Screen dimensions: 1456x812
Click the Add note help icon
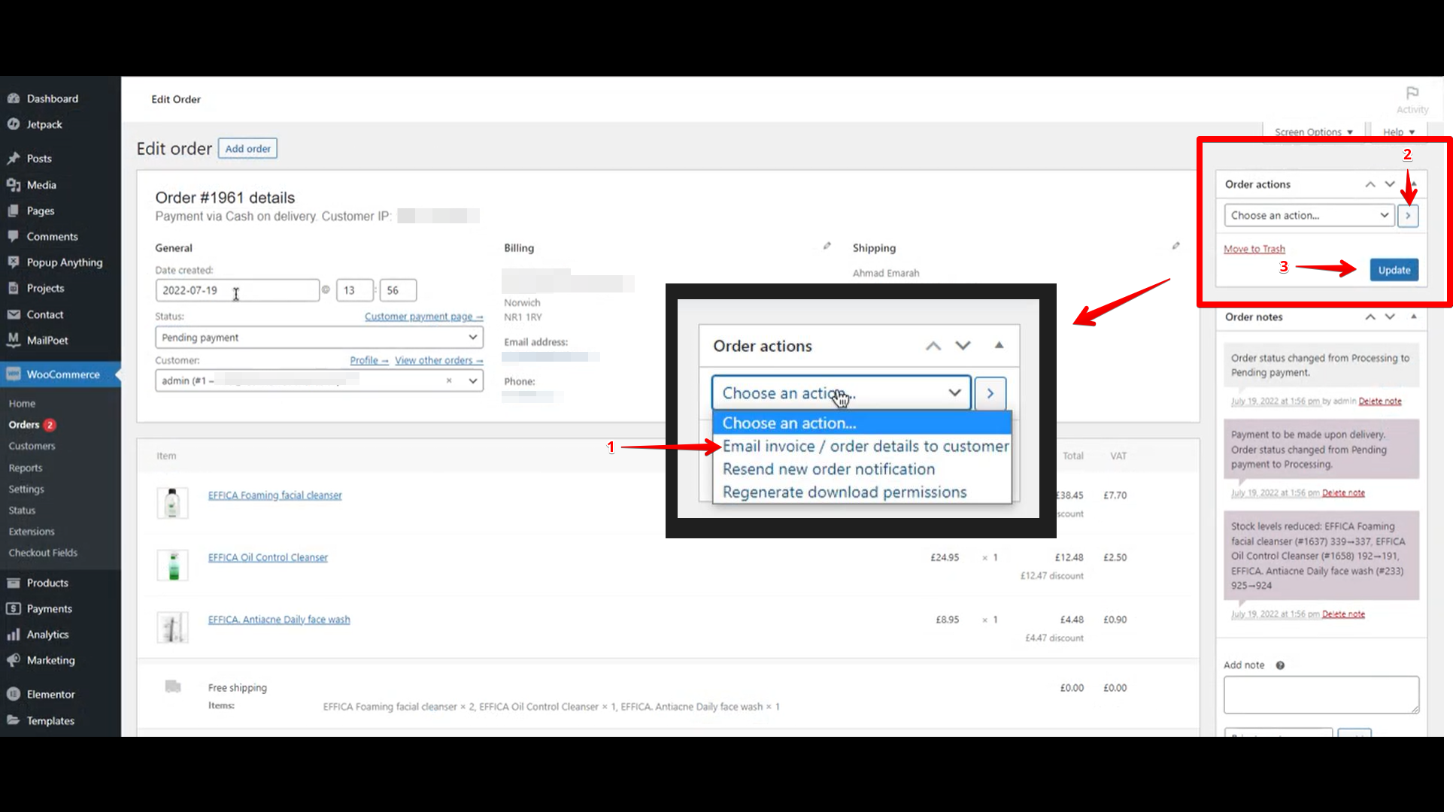pos(1280,665)
